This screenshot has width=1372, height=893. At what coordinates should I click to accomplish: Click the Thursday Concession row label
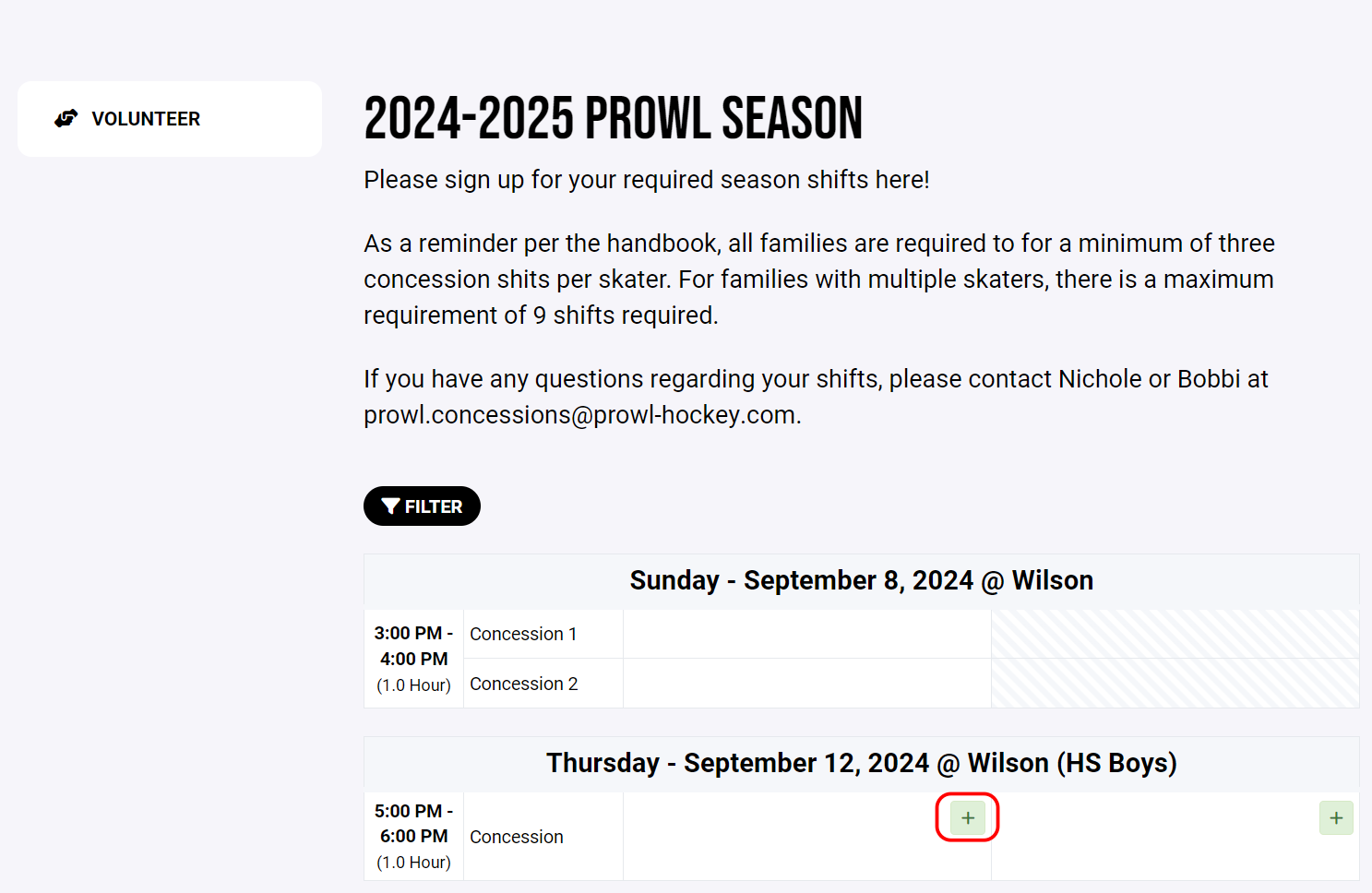click(517, 837)
